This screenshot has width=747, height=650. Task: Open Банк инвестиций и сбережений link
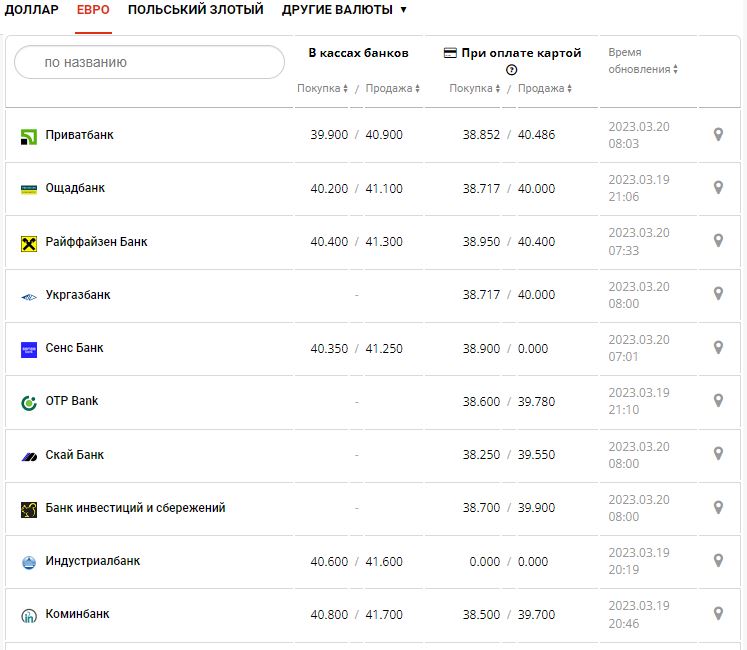pos(135,508)
